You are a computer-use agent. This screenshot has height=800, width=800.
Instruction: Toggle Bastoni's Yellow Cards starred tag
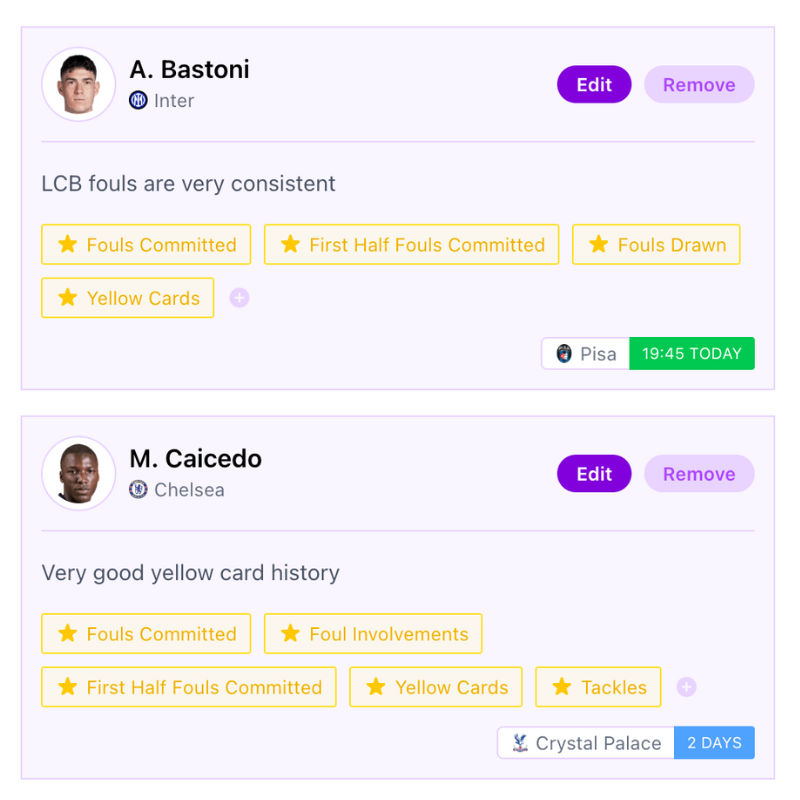(128, 298)
